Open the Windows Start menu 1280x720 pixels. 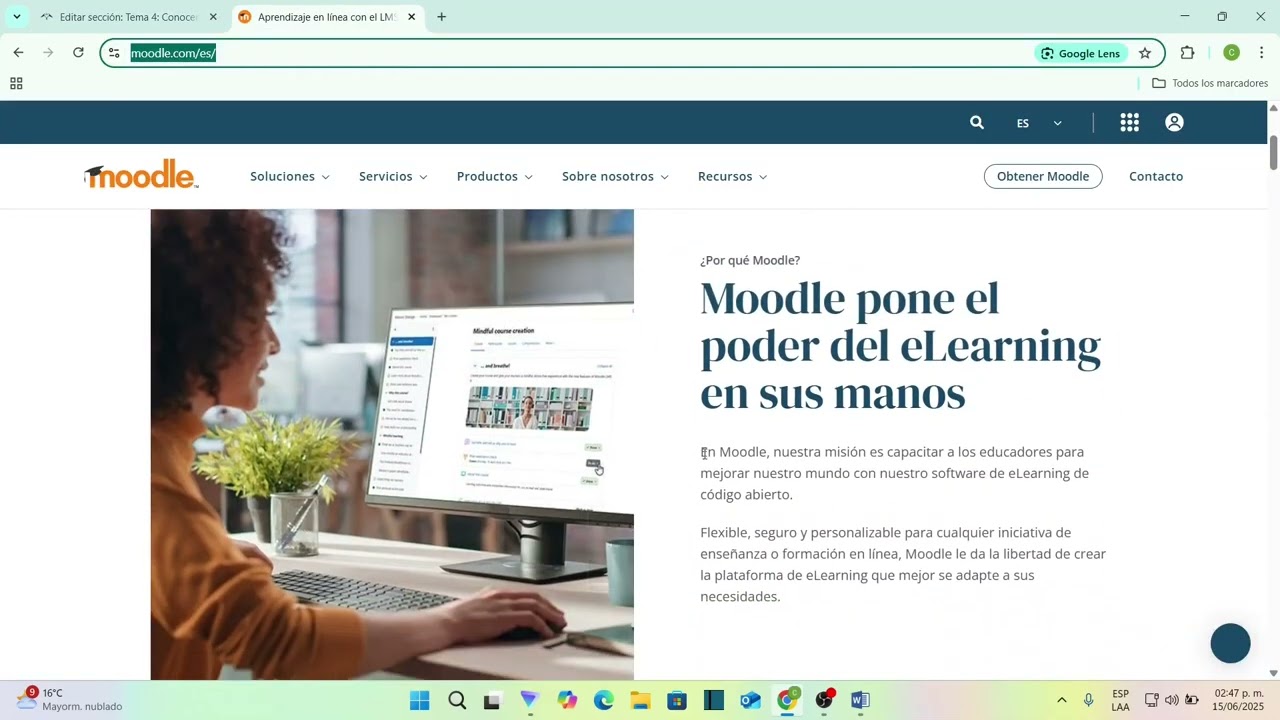(420, 700)
